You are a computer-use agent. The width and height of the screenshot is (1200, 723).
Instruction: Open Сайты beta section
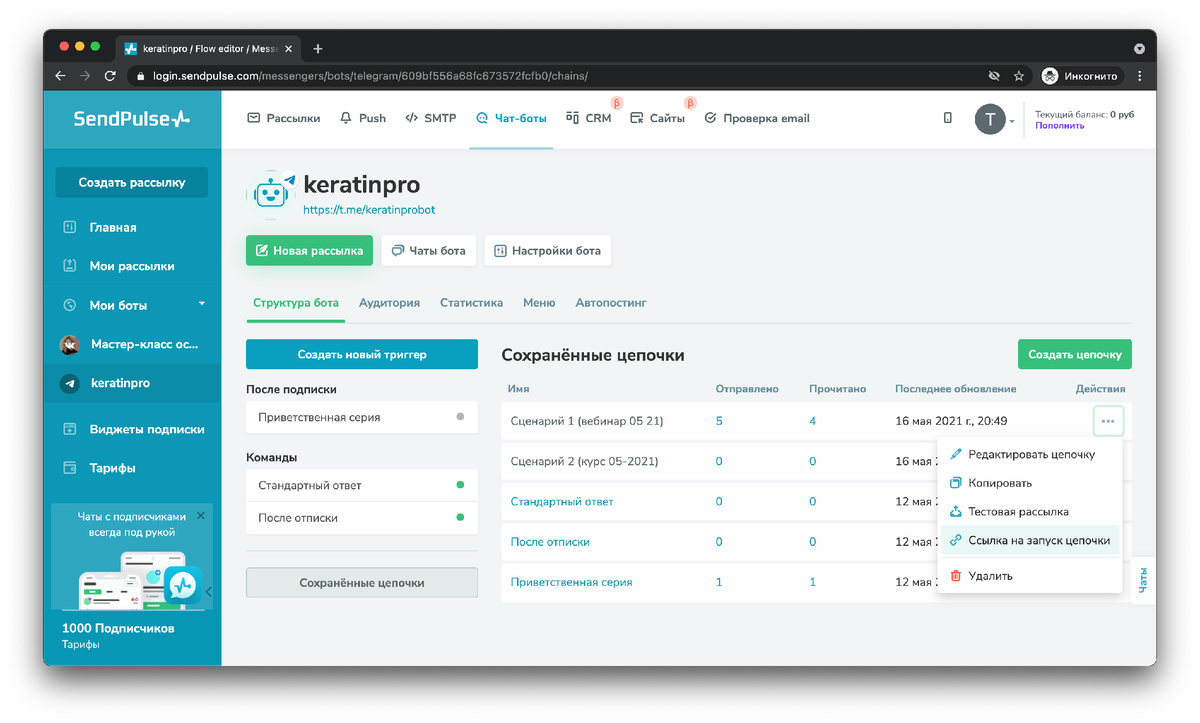point(658,118)
